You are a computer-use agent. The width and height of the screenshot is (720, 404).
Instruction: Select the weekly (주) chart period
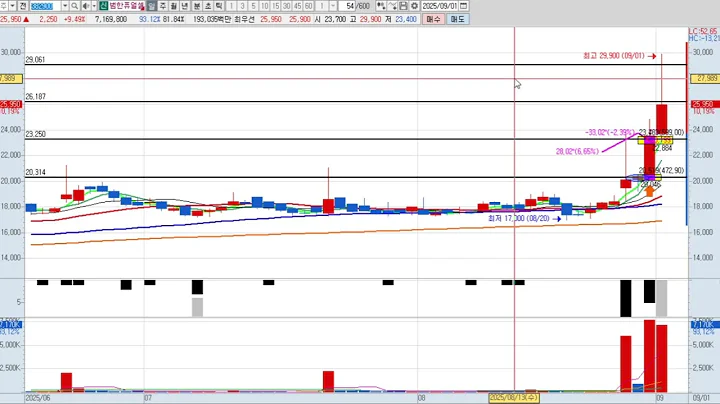pyautogui.click(x=163, y=6)
